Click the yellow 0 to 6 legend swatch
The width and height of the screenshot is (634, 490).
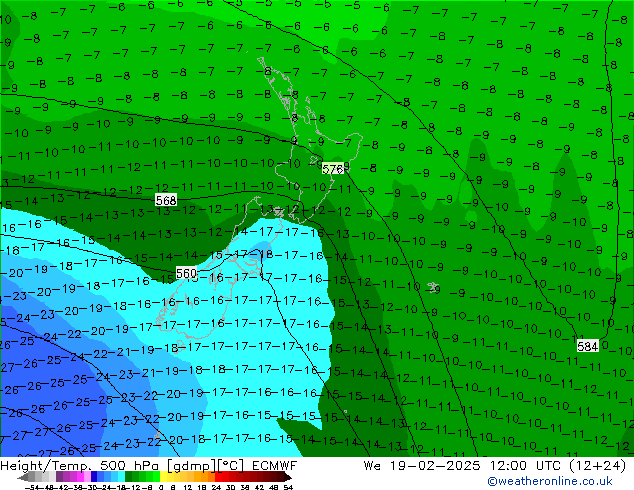pos(164,477)
